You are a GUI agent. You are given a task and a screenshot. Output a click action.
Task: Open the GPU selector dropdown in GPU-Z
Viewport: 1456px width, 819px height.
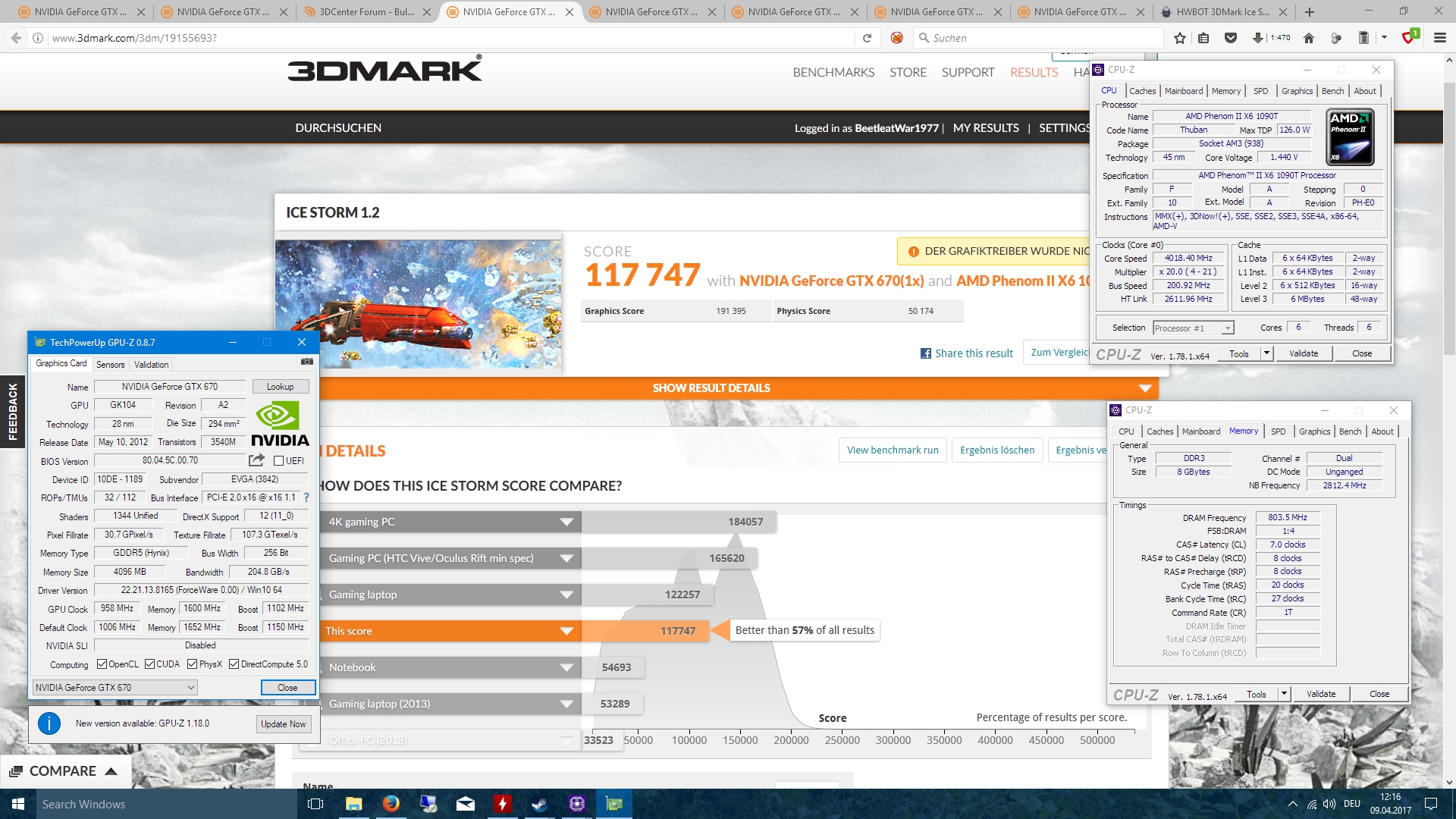pyautogui.click(x=115, y=687)
